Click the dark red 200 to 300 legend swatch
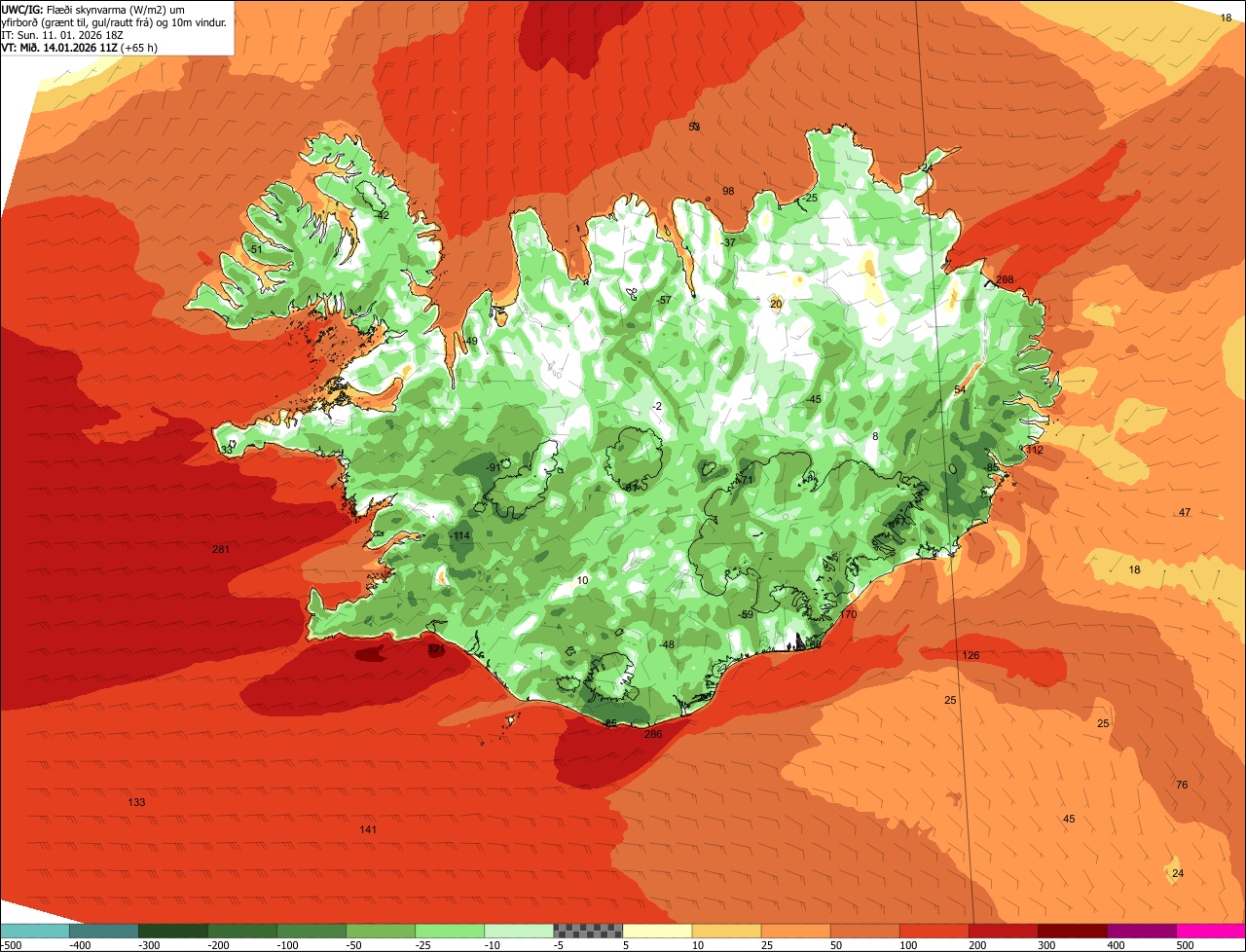The image size is (1246, 952). (1004, 931)
